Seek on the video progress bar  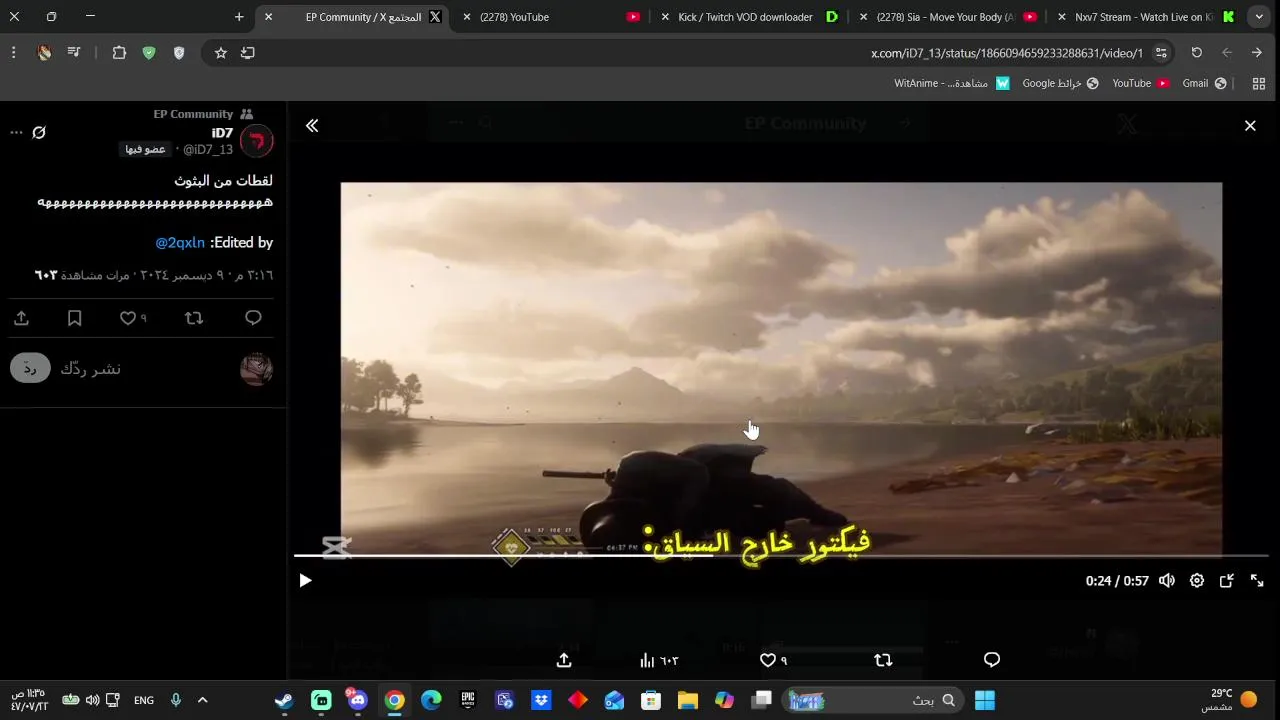pyautogui.click(x=781, y=555)
